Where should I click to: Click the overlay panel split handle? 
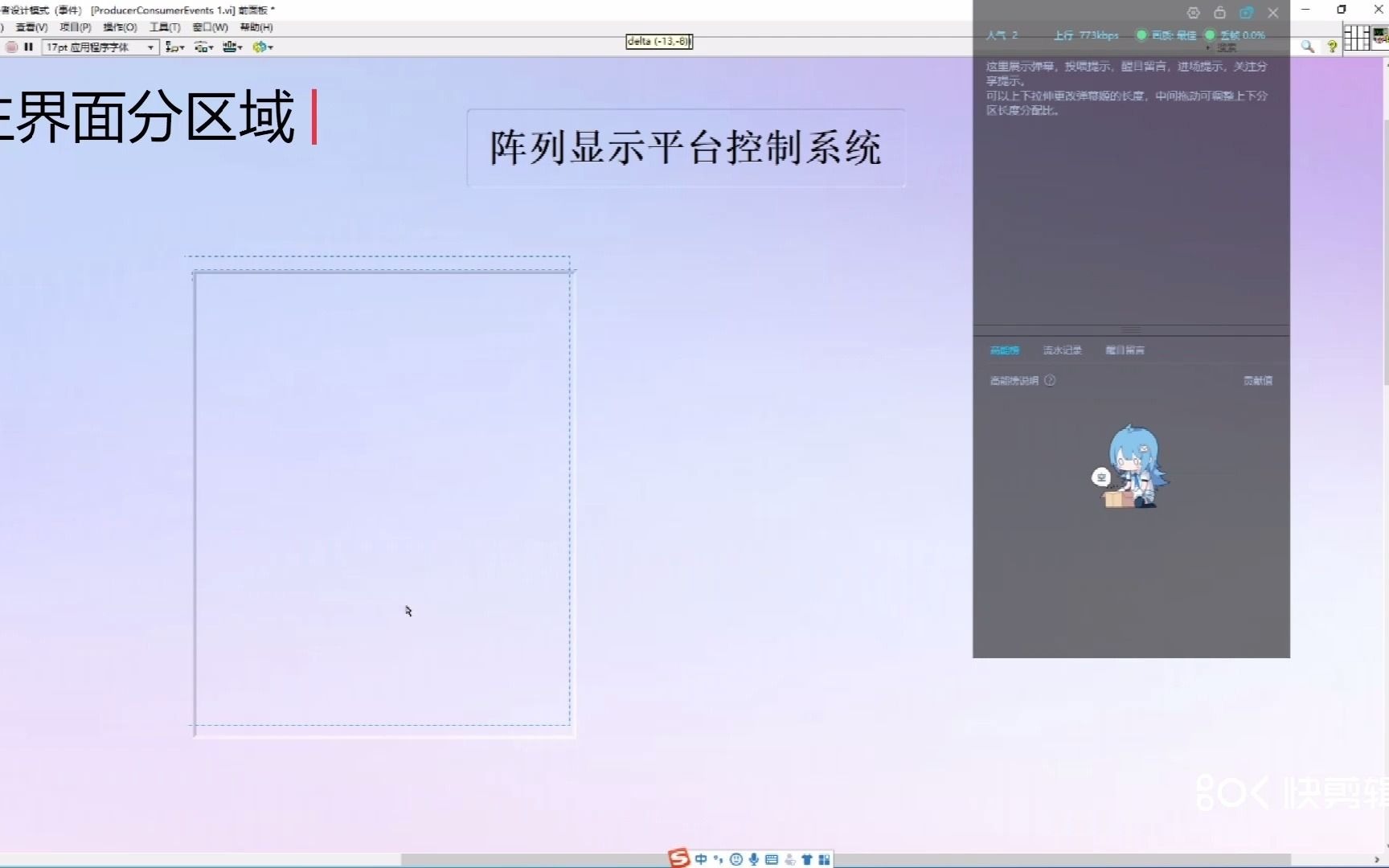(x=1131, y=330)
